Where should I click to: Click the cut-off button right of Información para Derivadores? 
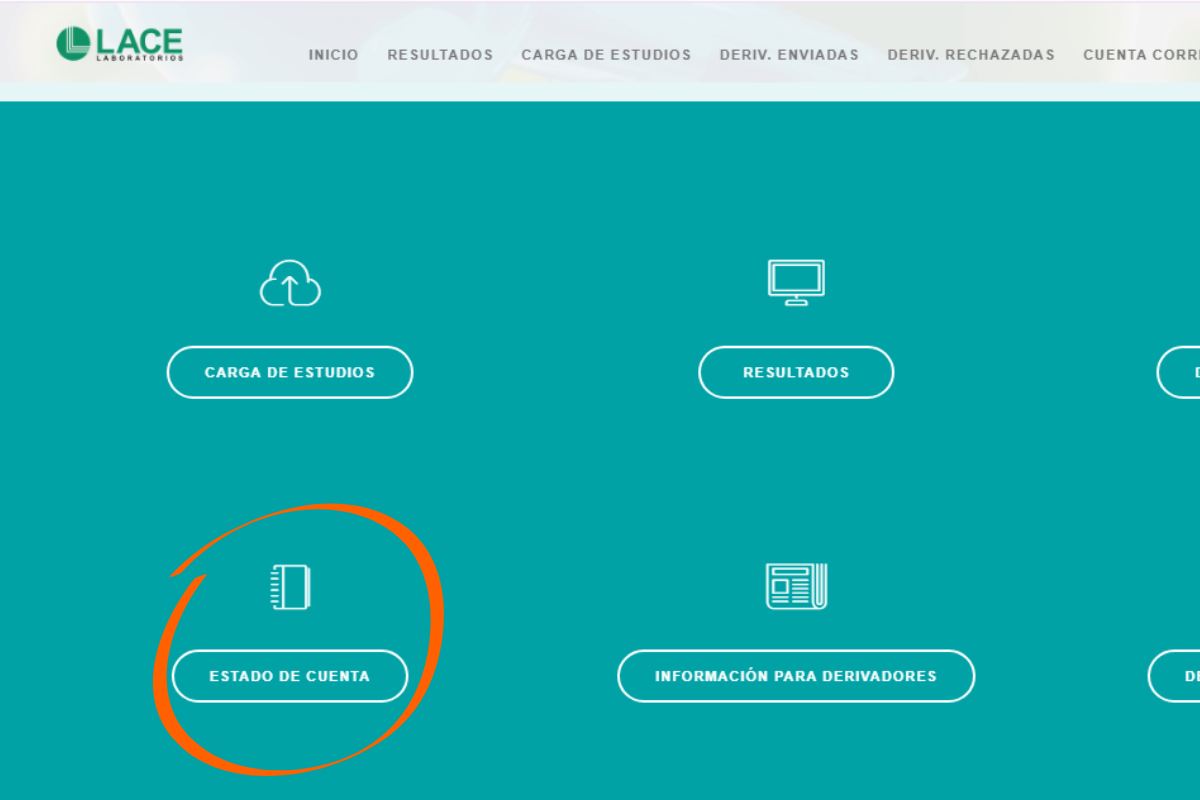1176,676
